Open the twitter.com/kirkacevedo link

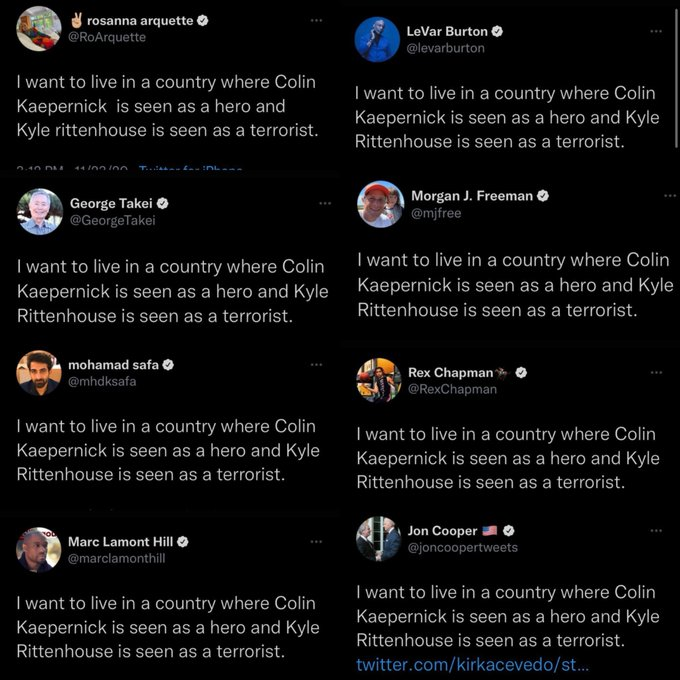(x=472, y=664)
